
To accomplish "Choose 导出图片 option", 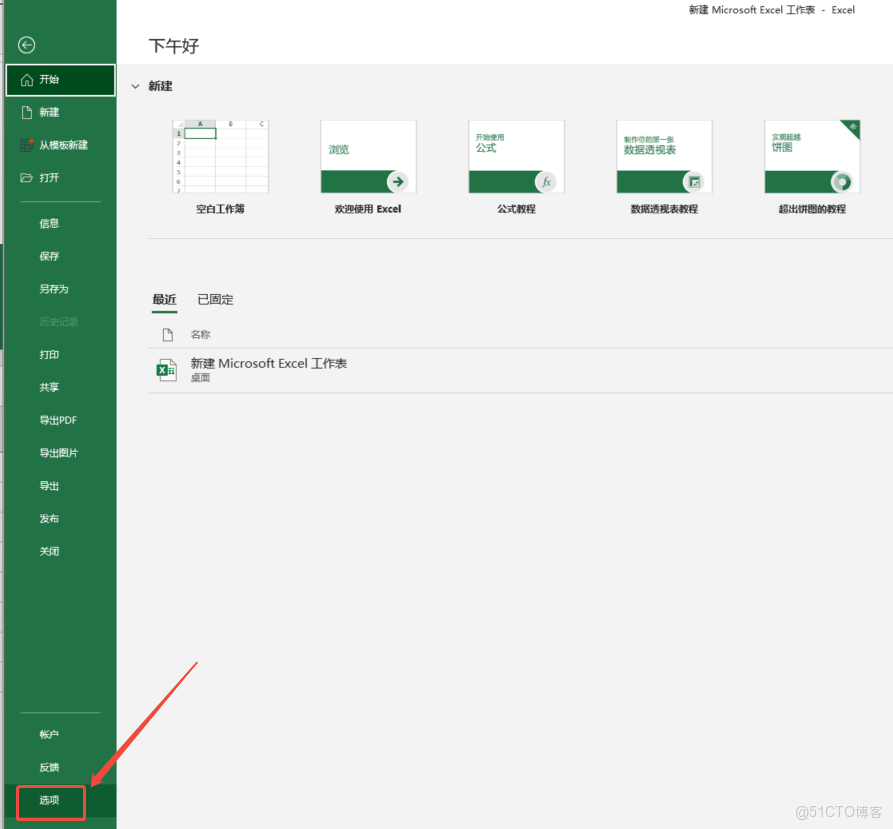I will coord(60,453).
